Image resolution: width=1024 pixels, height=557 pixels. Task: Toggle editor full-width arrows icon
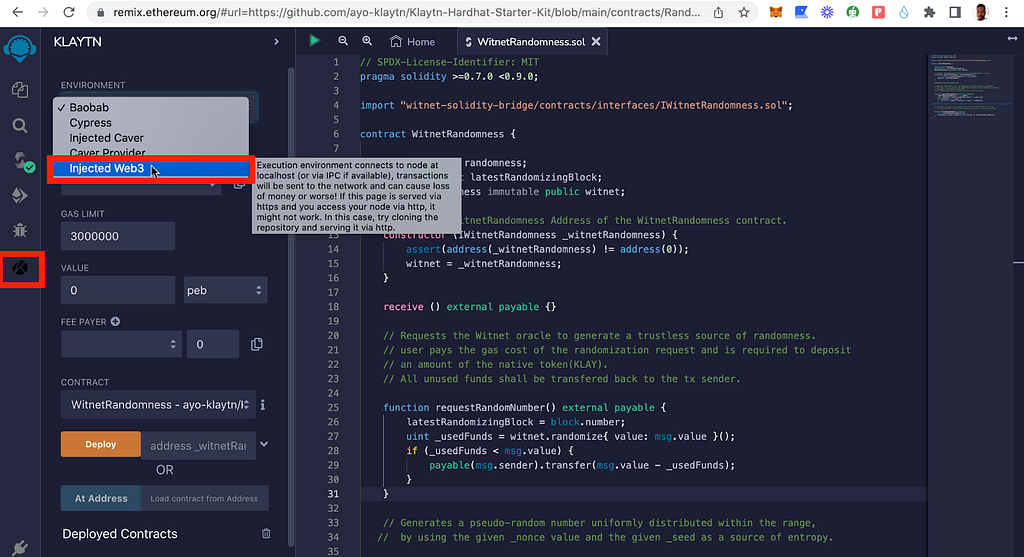(1012, 39)
